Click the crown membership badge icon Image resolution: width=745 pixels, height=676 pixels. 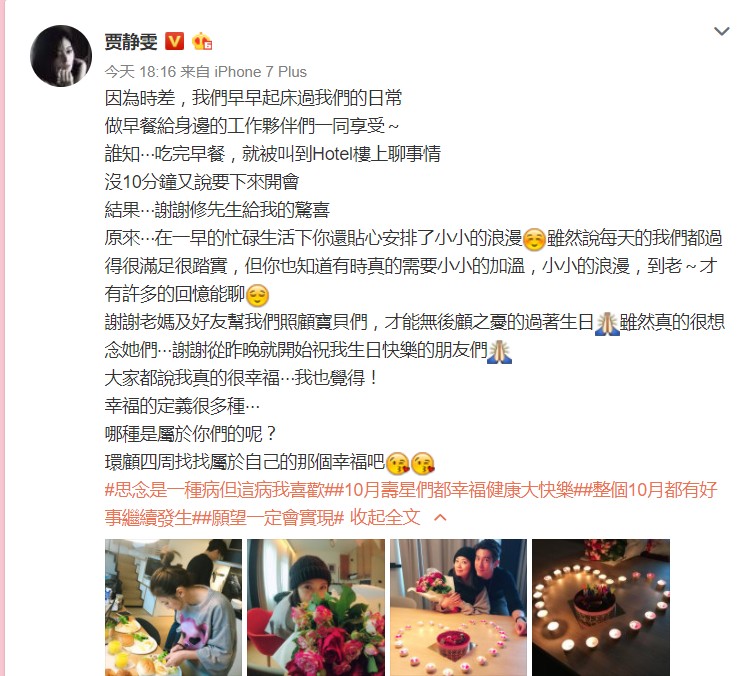[201, 42]
